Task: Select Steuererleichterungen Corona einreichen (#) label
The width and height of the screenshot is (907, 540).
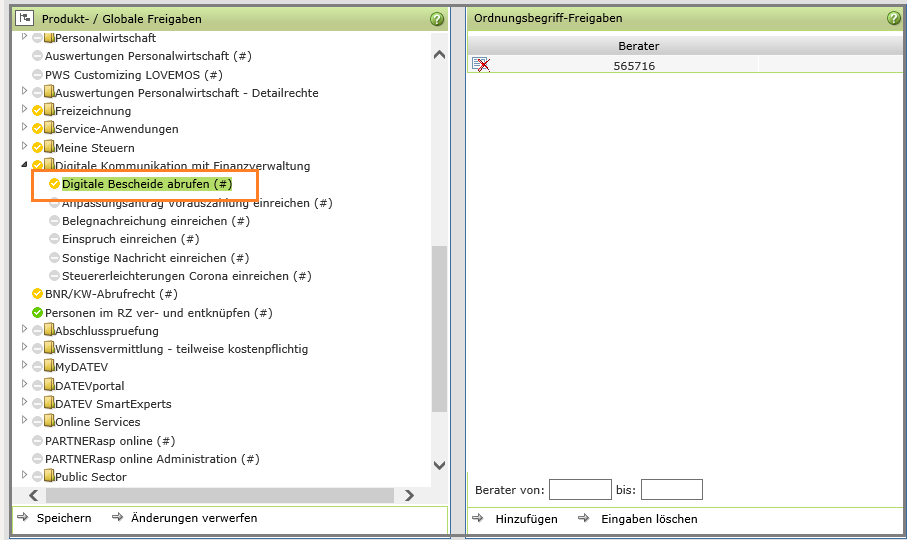Action: [x=187, y=276]
